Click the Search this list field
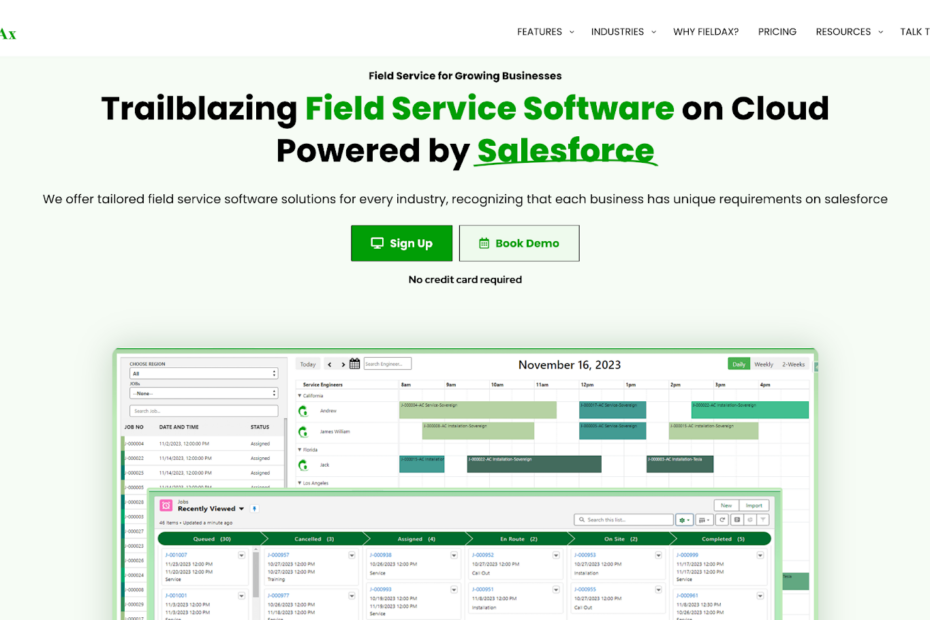Image resolution: width=930 pixels, height=620 pixels. tap(623, 520)
